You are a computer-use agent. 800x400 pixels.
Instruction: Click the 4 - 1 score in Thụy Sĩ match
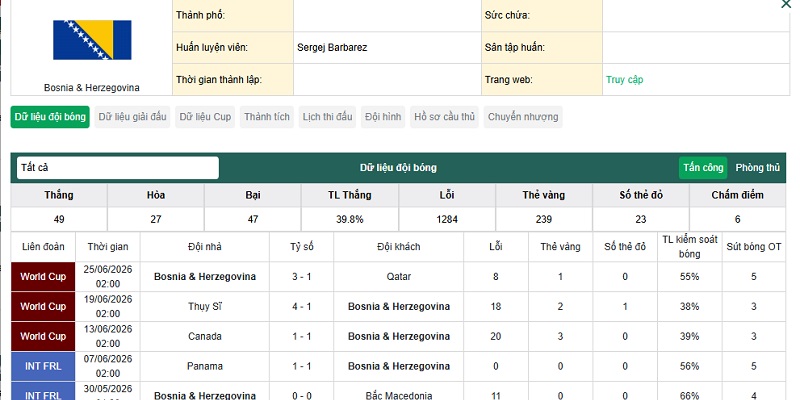coord(302,307)
